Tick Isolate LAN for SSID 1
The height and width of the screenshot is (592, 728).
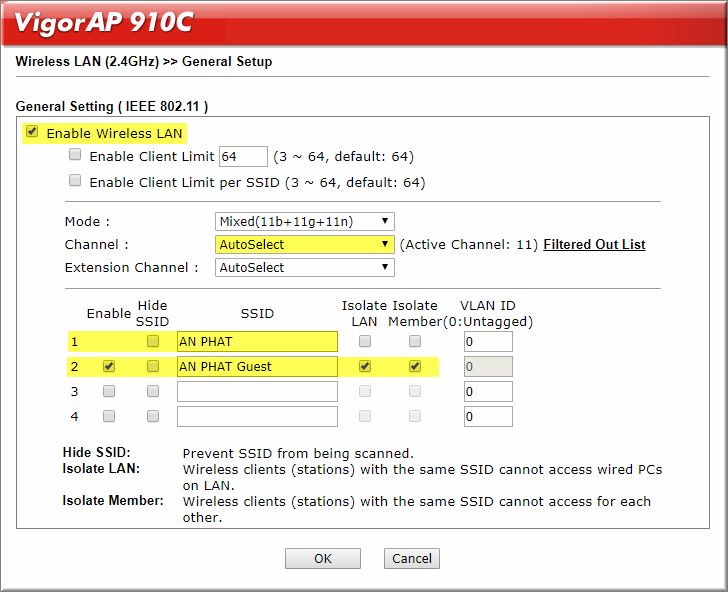click(x=365, y=341)
